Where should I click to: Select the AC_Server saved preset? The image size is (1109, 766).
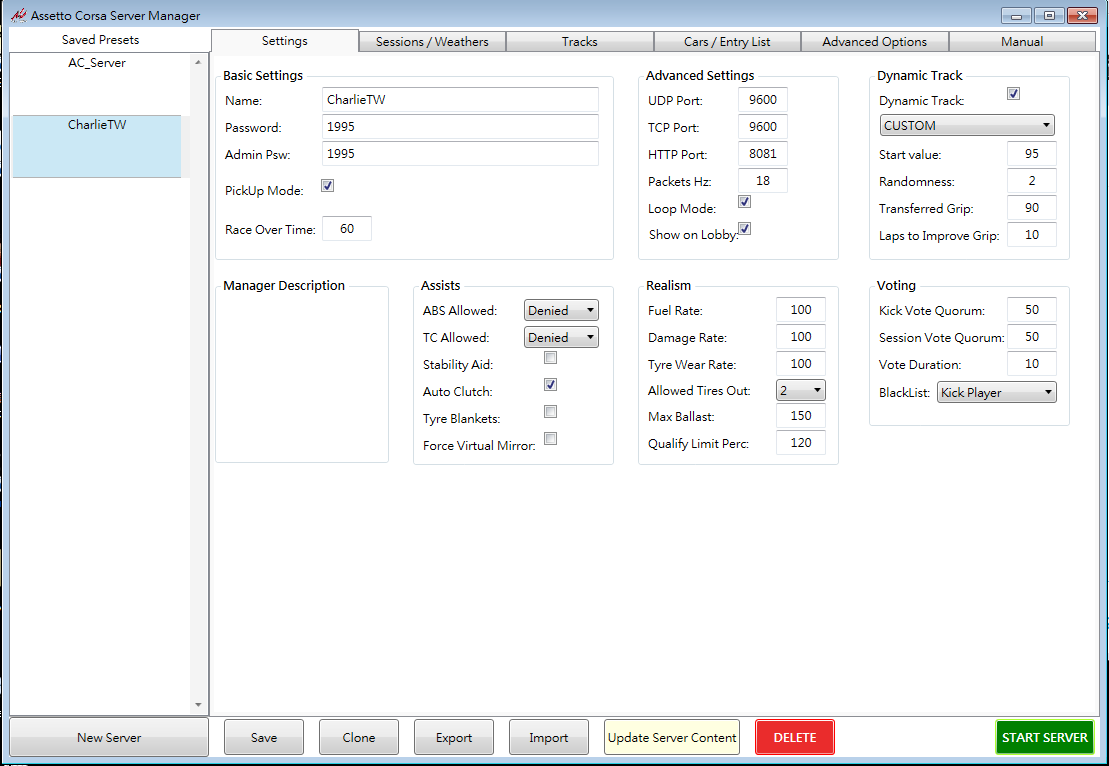(97, 63)
